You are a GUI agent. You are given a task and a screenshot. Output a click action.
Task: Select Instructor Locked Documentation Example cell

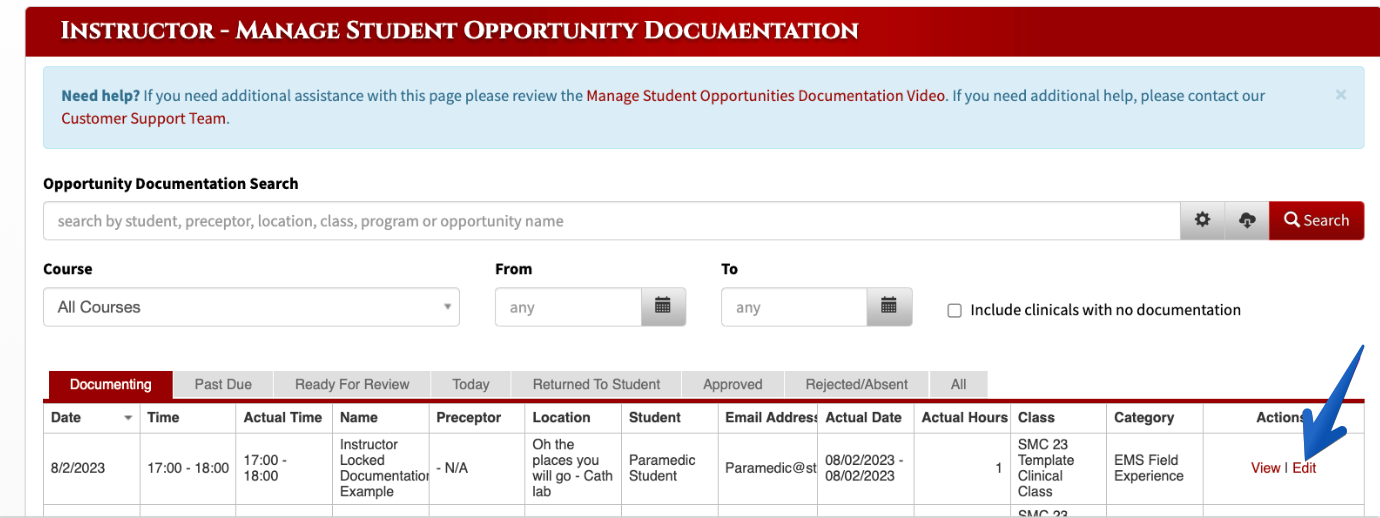click(380, 468)
